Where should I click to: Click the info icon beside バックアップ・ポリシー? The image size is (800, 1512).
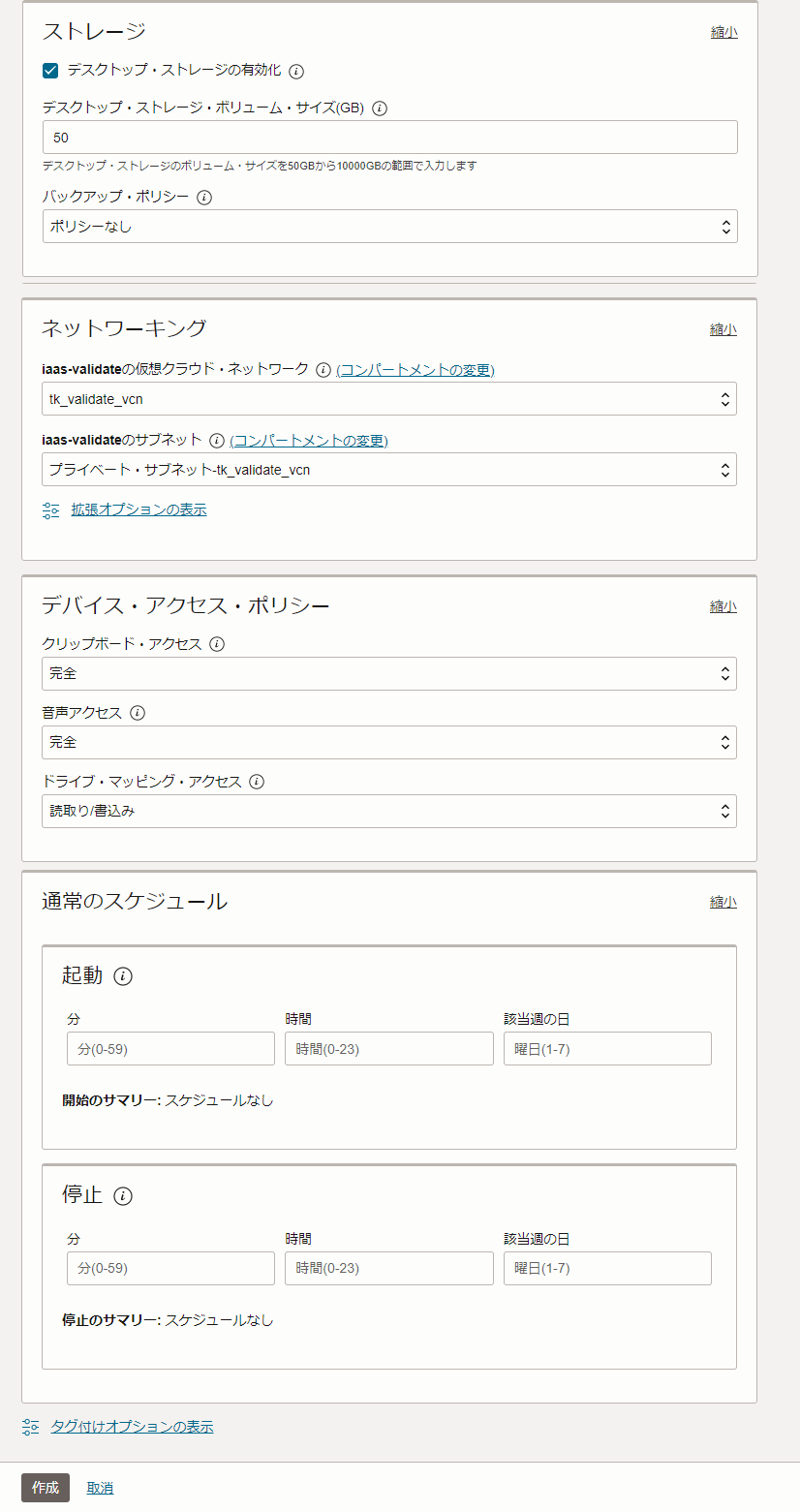coord(203,197)
